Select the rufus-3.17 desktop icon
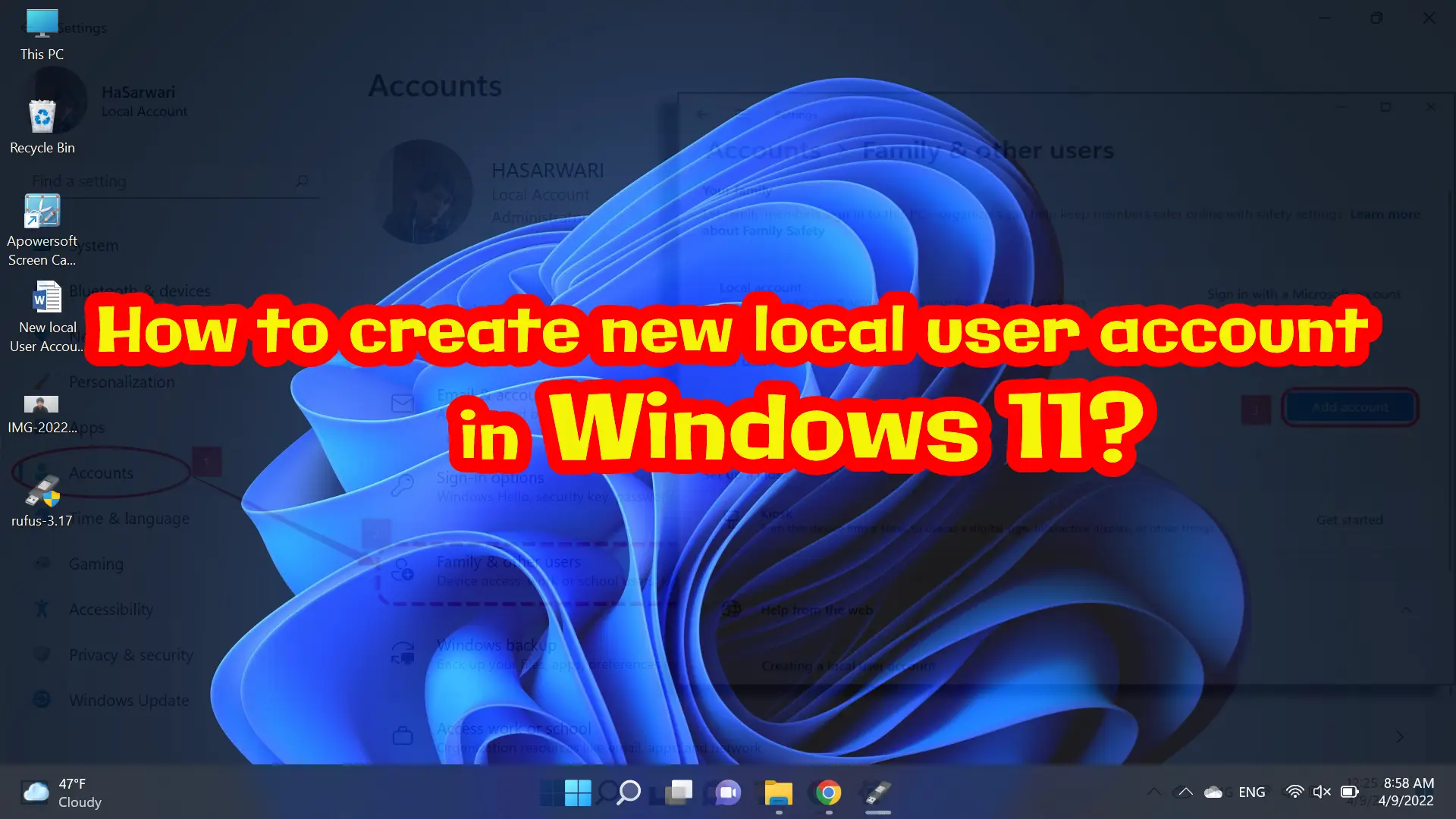 point(42,501)
